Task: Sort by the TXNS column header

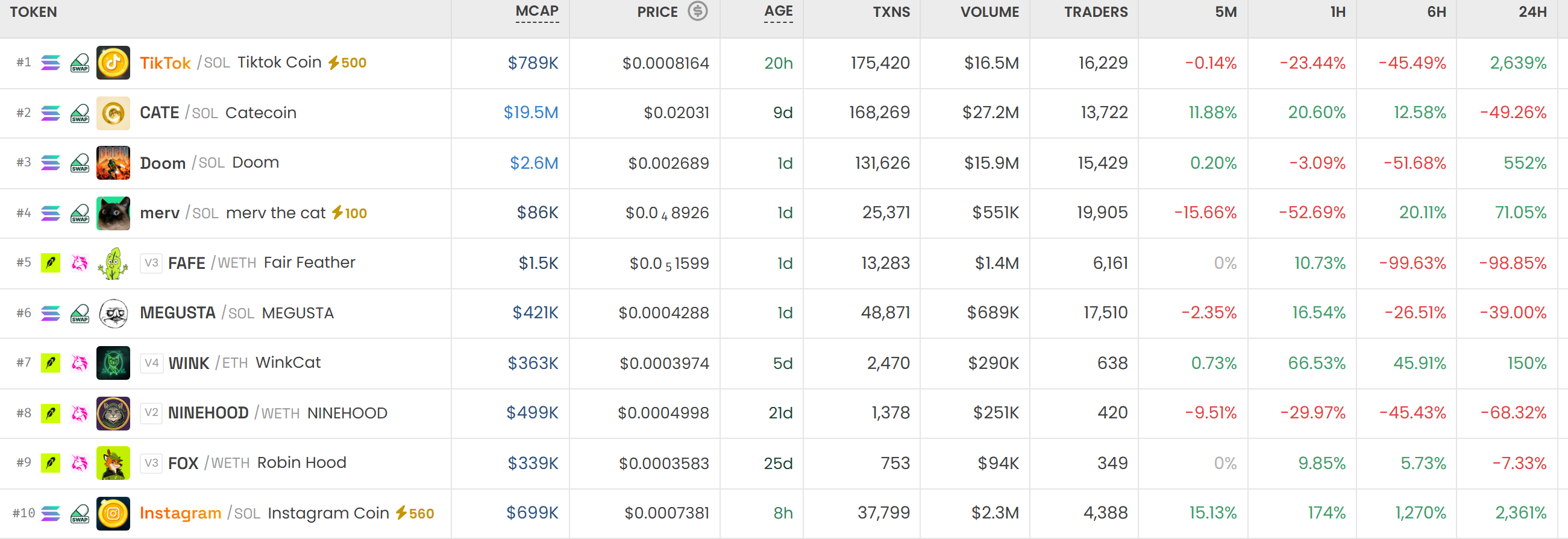Action: coord(891,12)
